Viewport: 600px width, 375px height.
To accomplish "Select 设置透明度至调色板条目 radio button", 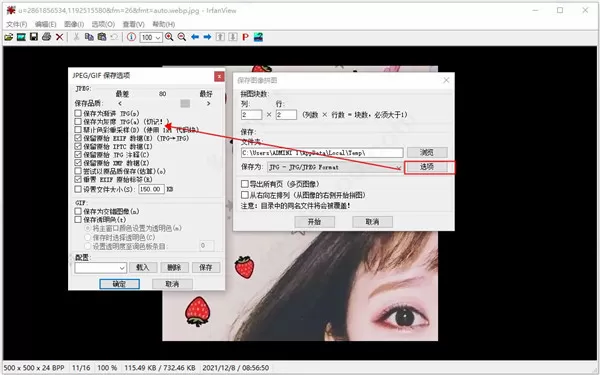I will click(88, 246).
